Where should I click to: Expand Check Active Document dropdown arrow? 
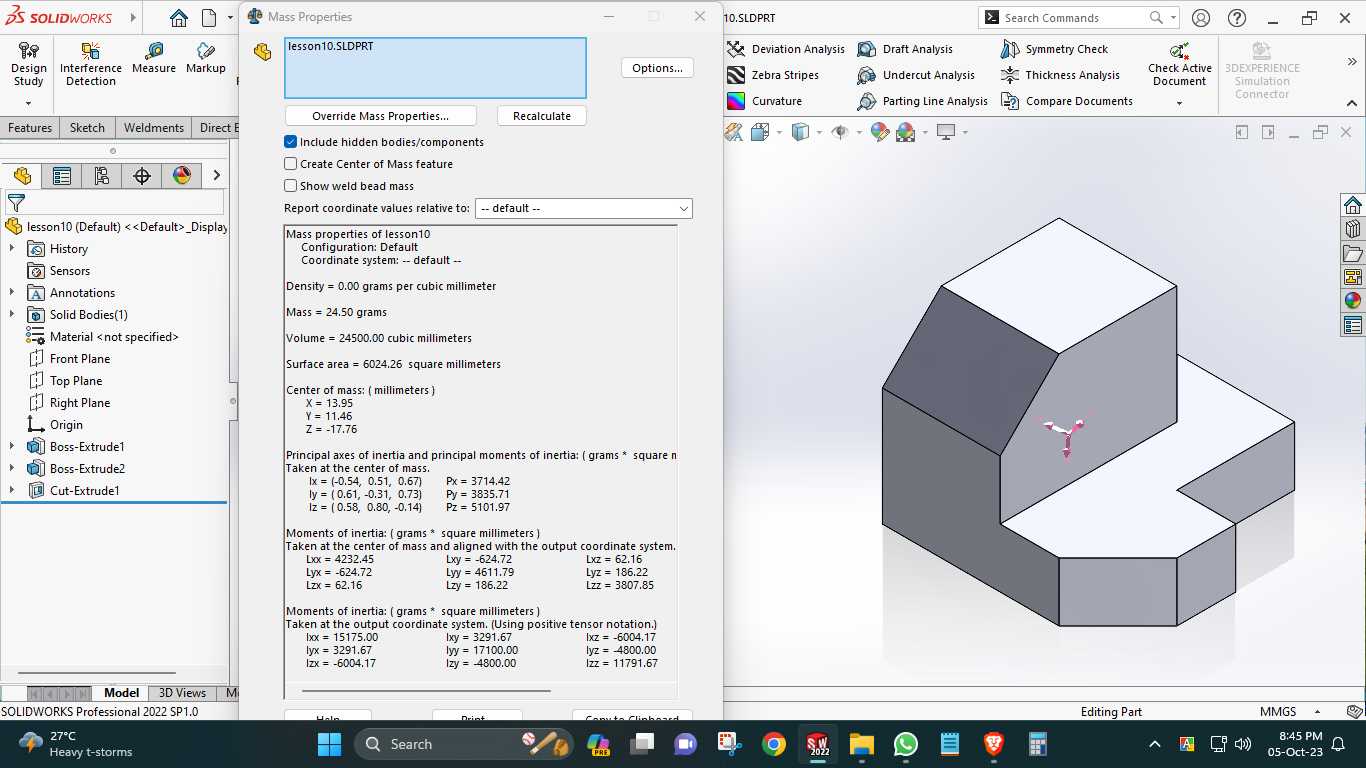click(x=1179, y=103)
